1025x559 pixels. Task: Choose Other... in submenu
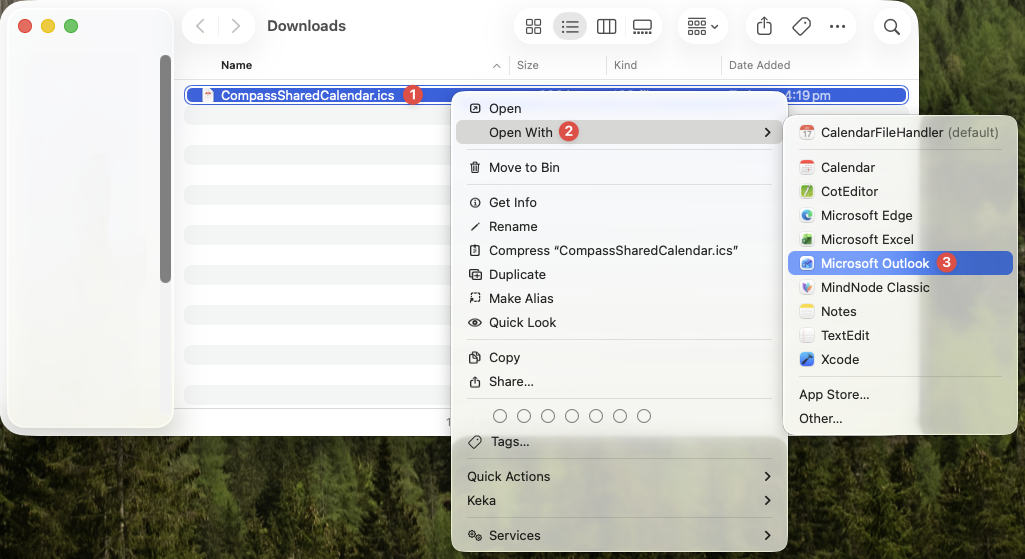point(900,418)
